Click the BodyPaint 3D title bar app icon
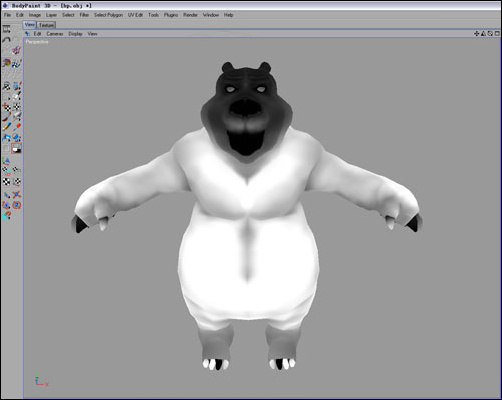This screenshot has width=502, height=400. [5, 6]
